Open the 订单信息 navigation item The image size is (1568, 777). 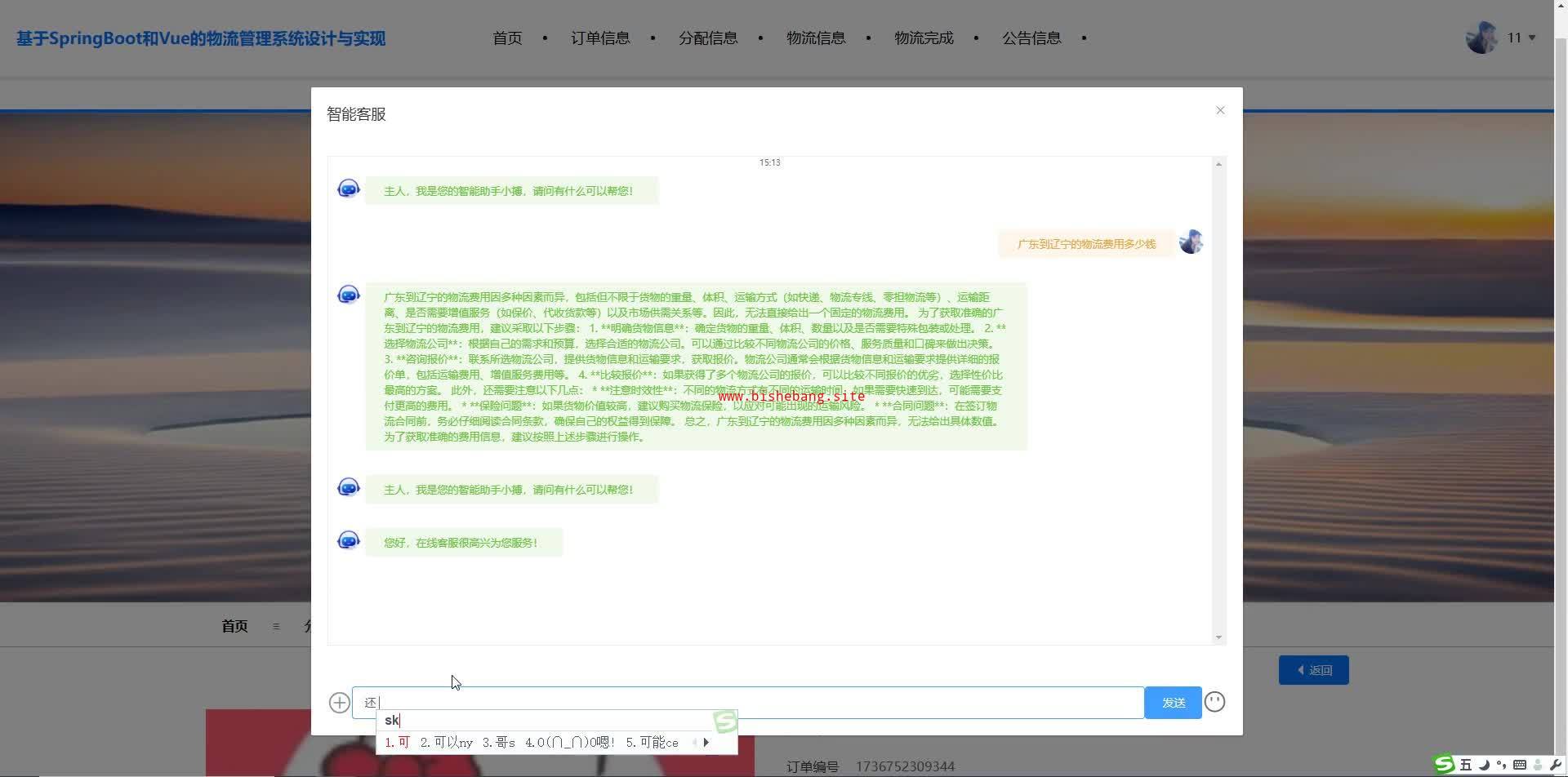point(600,38)
